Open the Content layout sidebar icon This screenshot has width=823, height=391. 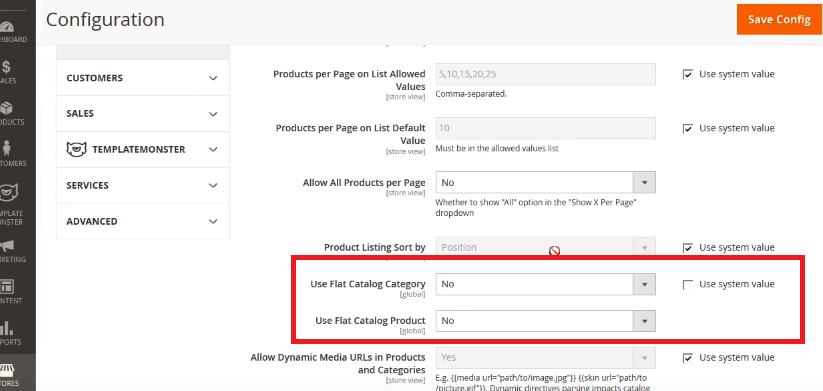7,287
